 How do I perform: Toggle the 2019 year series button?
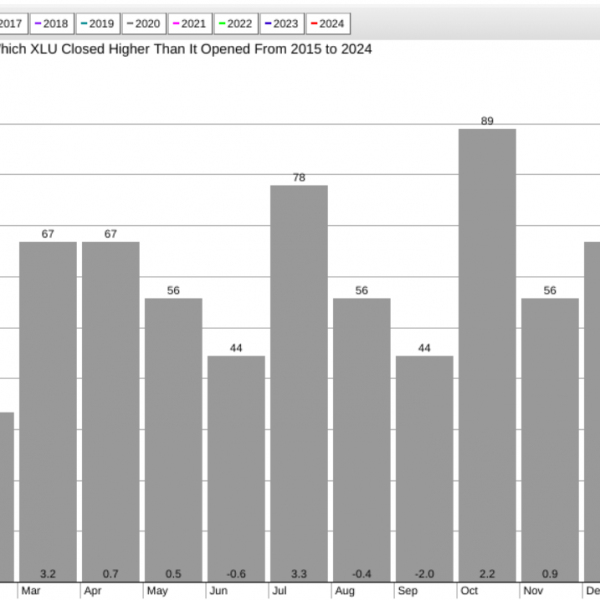tap(98, 24)
